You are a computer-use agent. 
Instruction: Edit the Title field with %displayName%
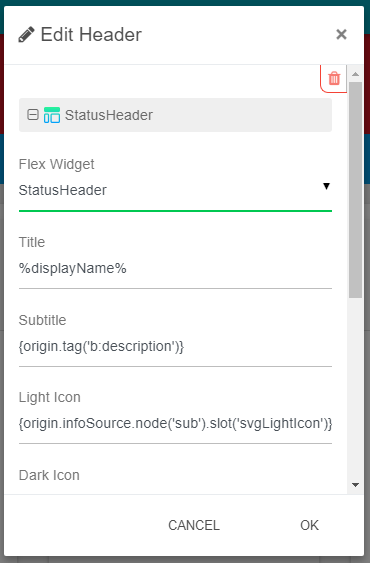point(175,269)
